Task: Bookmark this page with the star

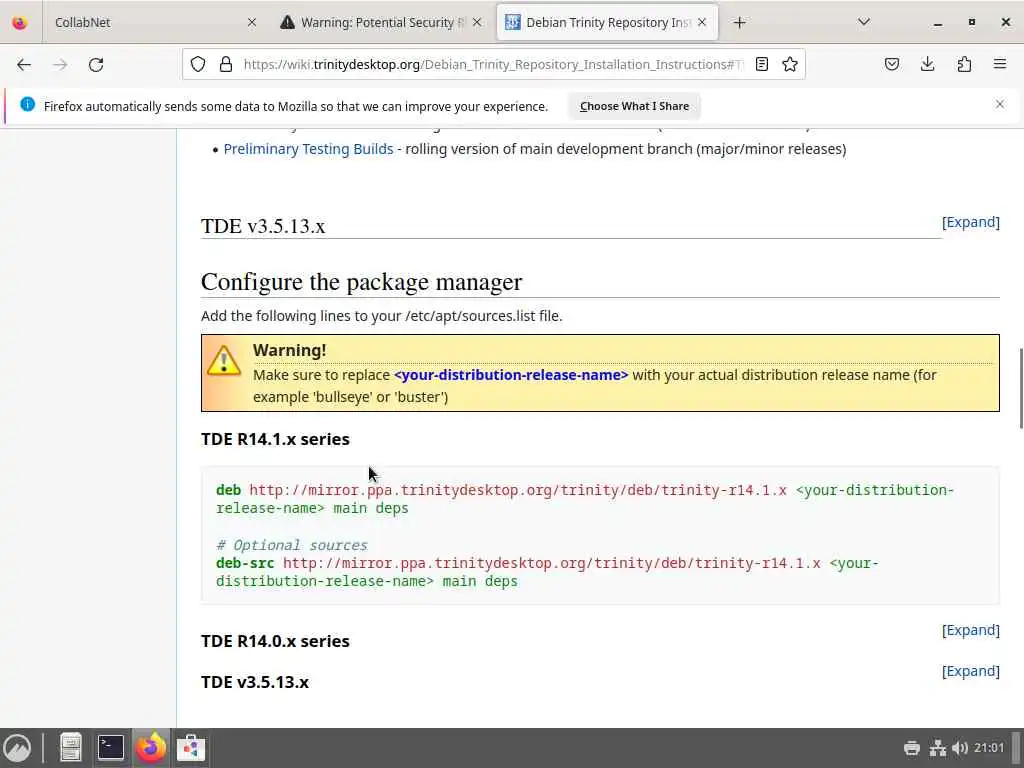Action: click(790, 64)
